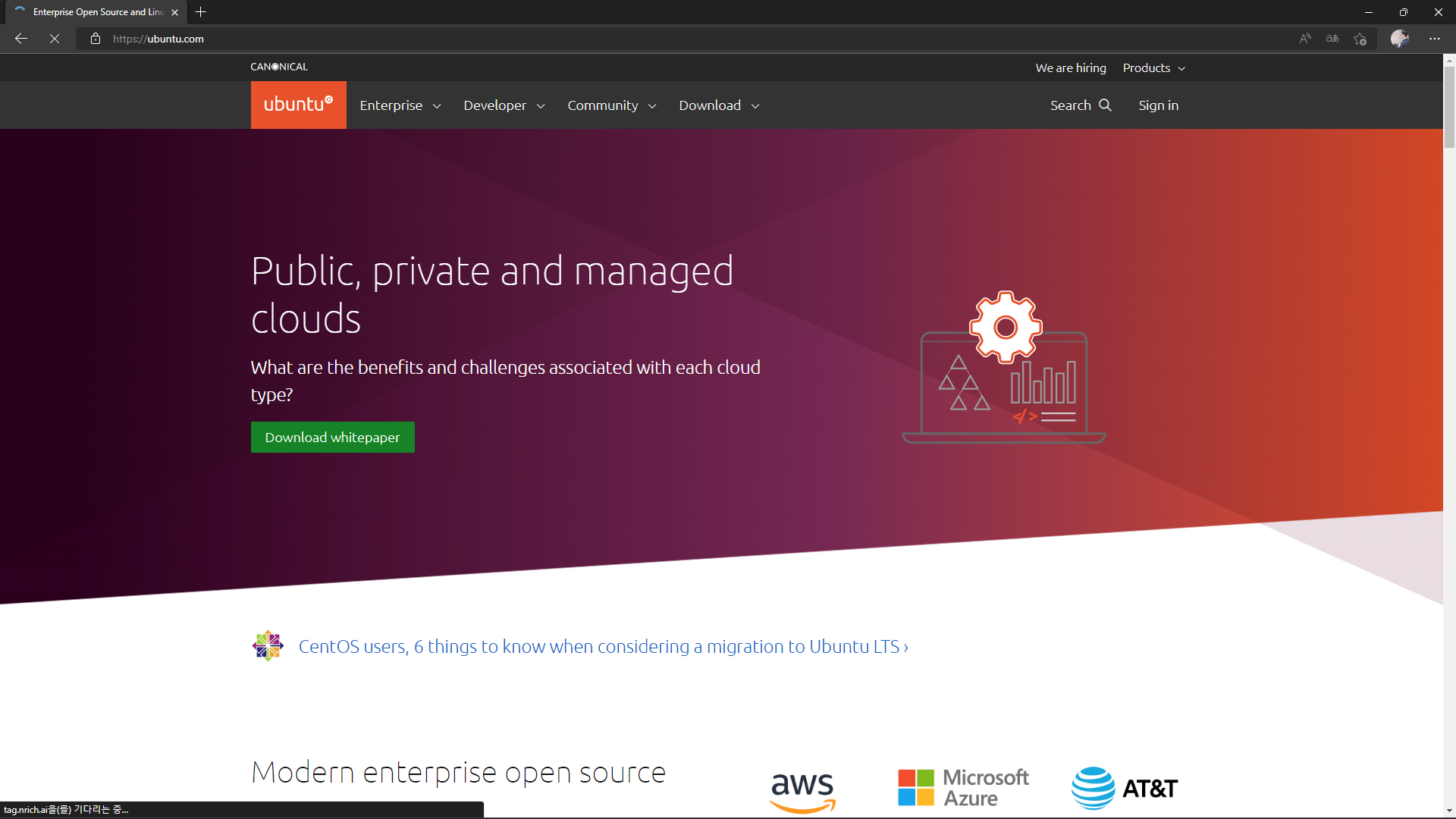The image size is (1456, 819).
Task: Open the browser settings ellipsis menu
Action: [x=1435, y=39]
